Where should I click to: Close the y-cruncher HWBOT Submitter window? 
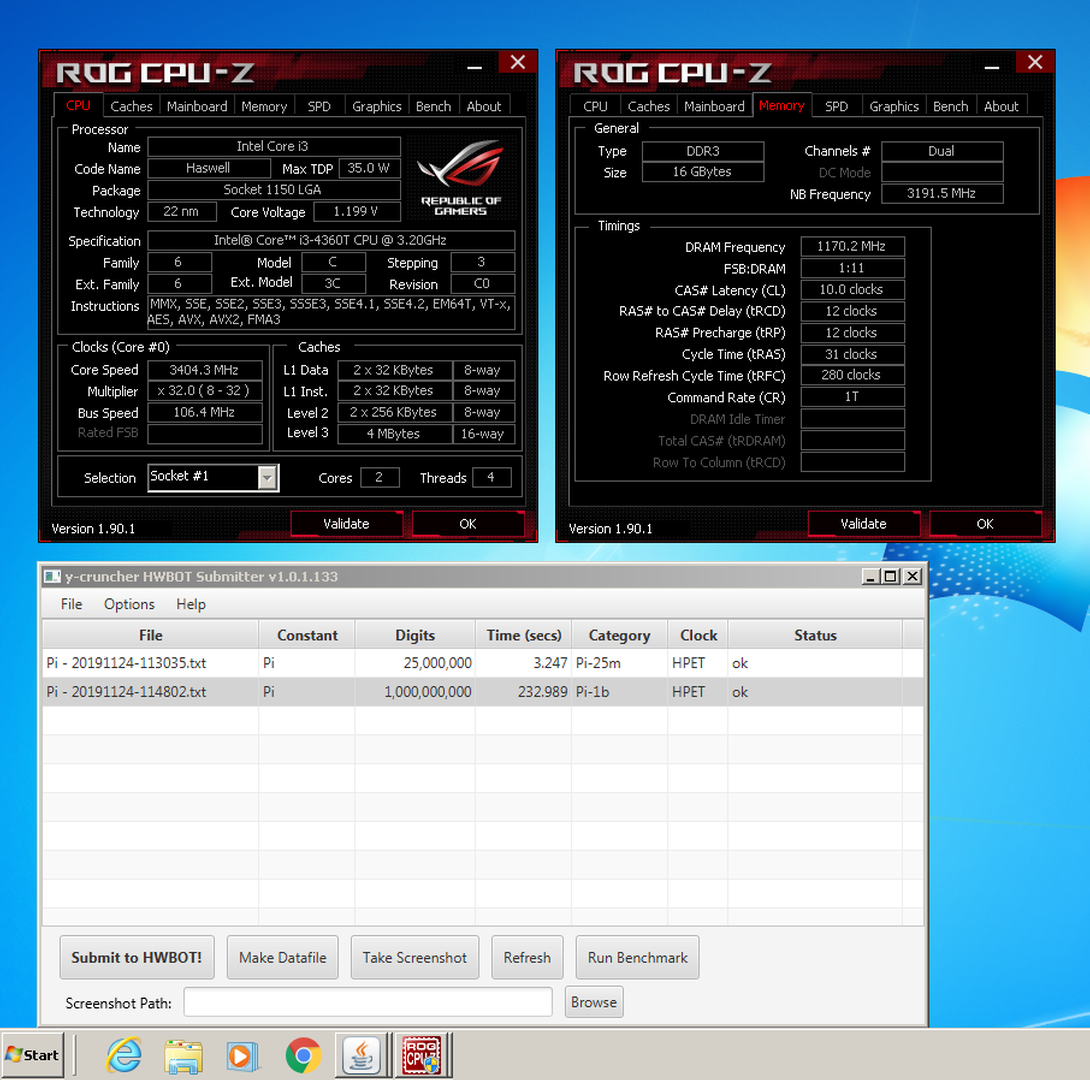click(x=912, y=576)
